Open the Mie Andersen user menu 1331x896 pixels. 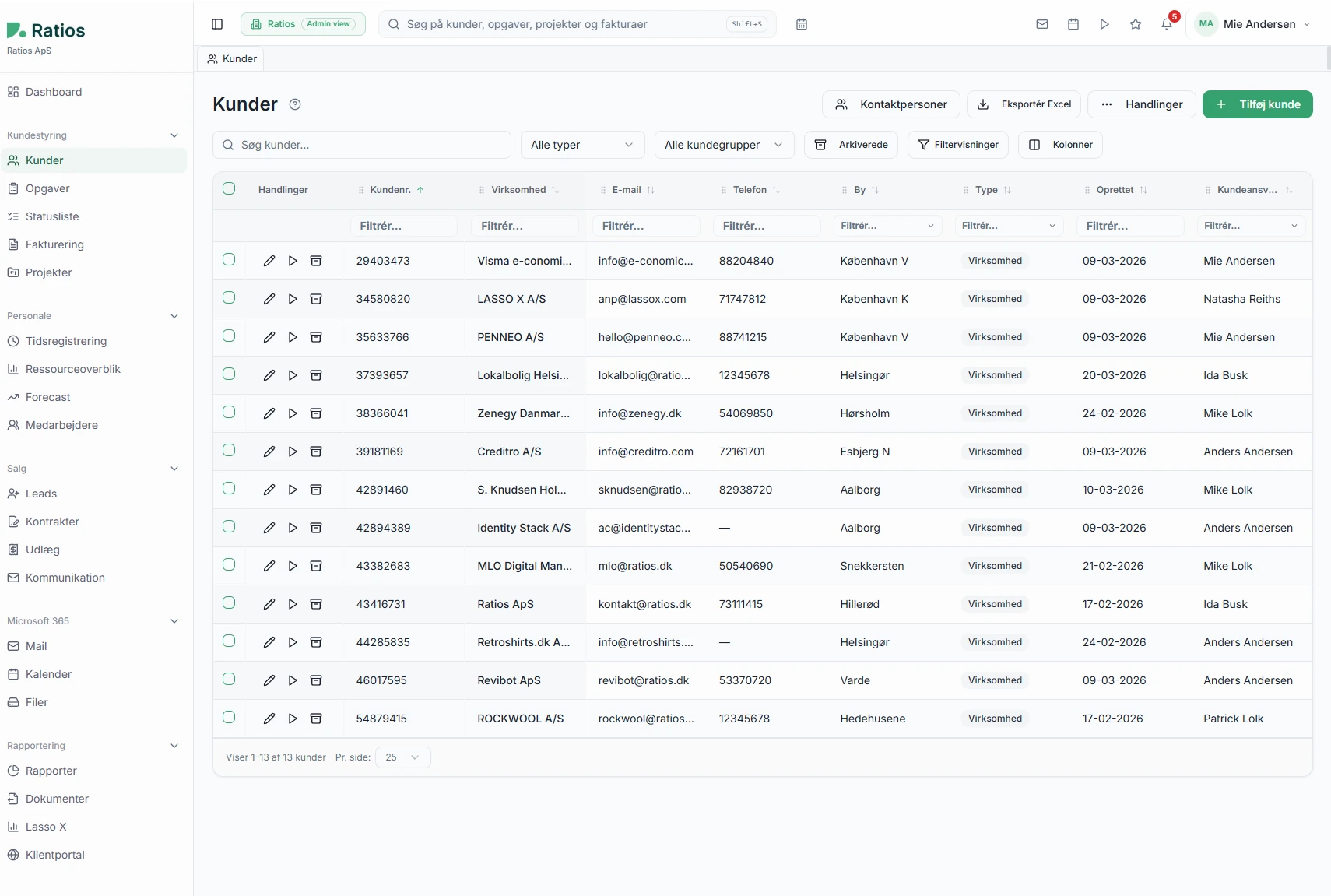[1253, 24]
